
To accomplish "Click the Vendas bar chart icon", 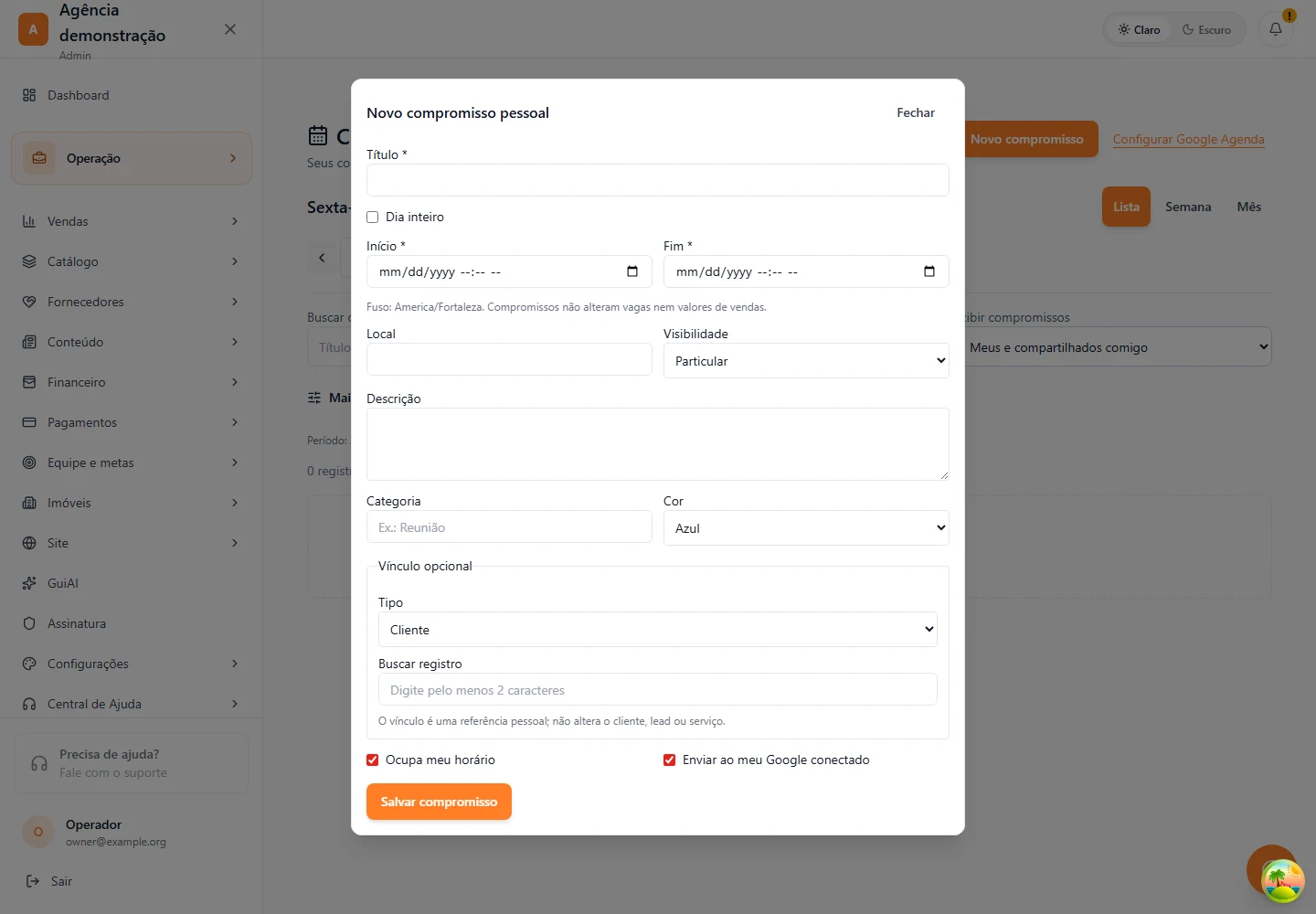I will click(29, 221).
